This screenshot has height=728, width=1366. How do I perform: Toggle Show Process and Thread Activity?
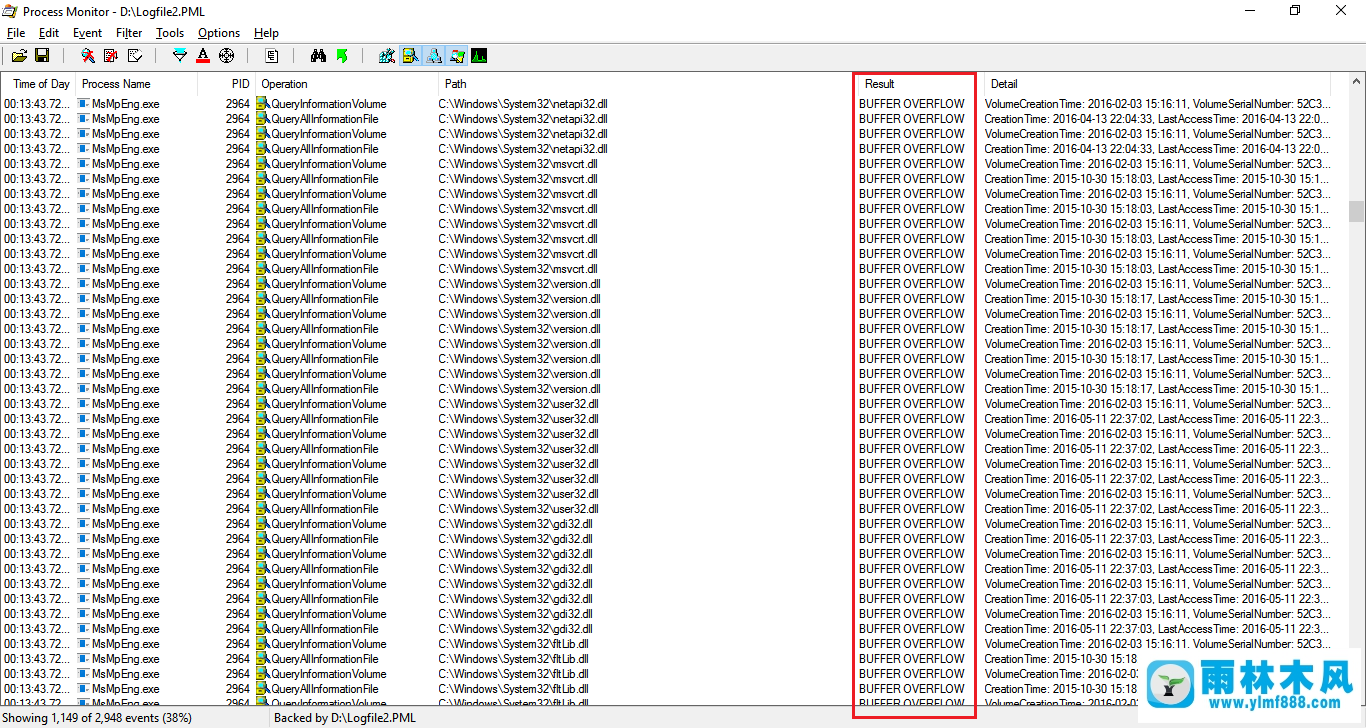456,56
